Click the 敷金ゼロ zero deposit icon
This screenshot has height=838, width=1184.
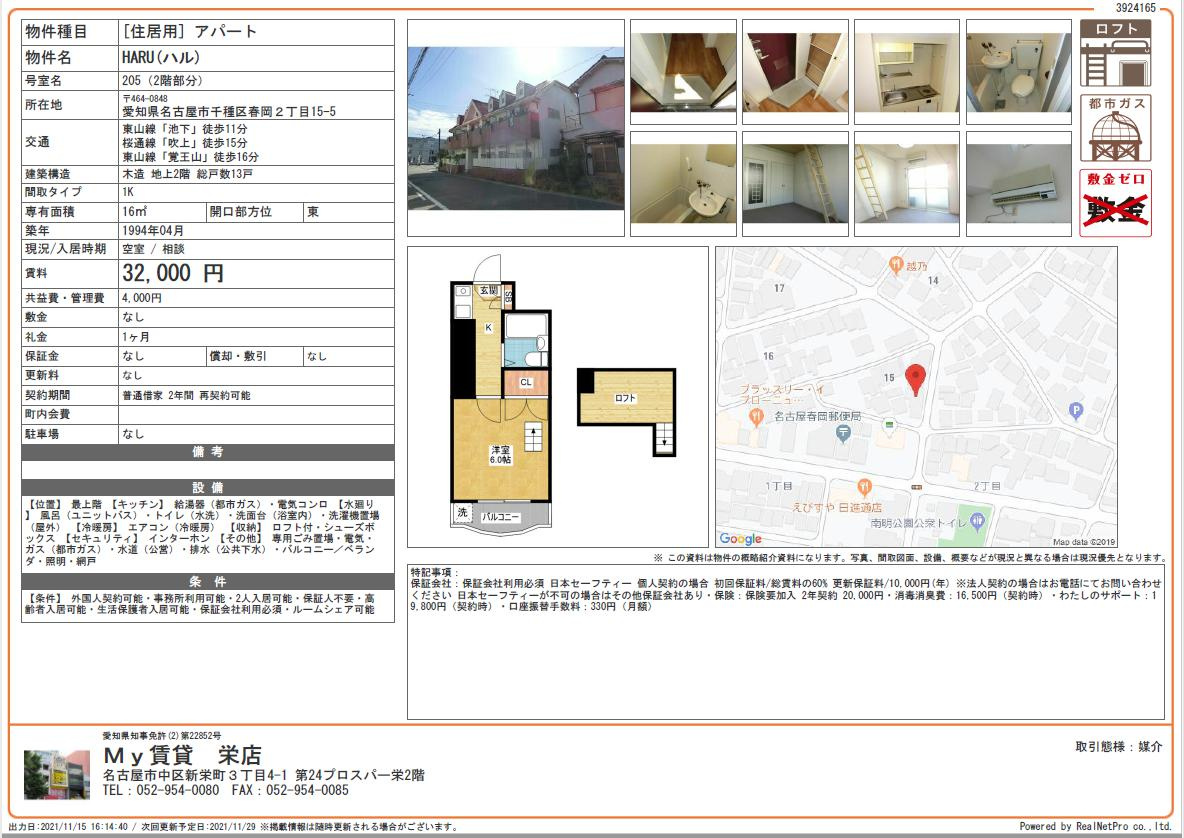1115,203
